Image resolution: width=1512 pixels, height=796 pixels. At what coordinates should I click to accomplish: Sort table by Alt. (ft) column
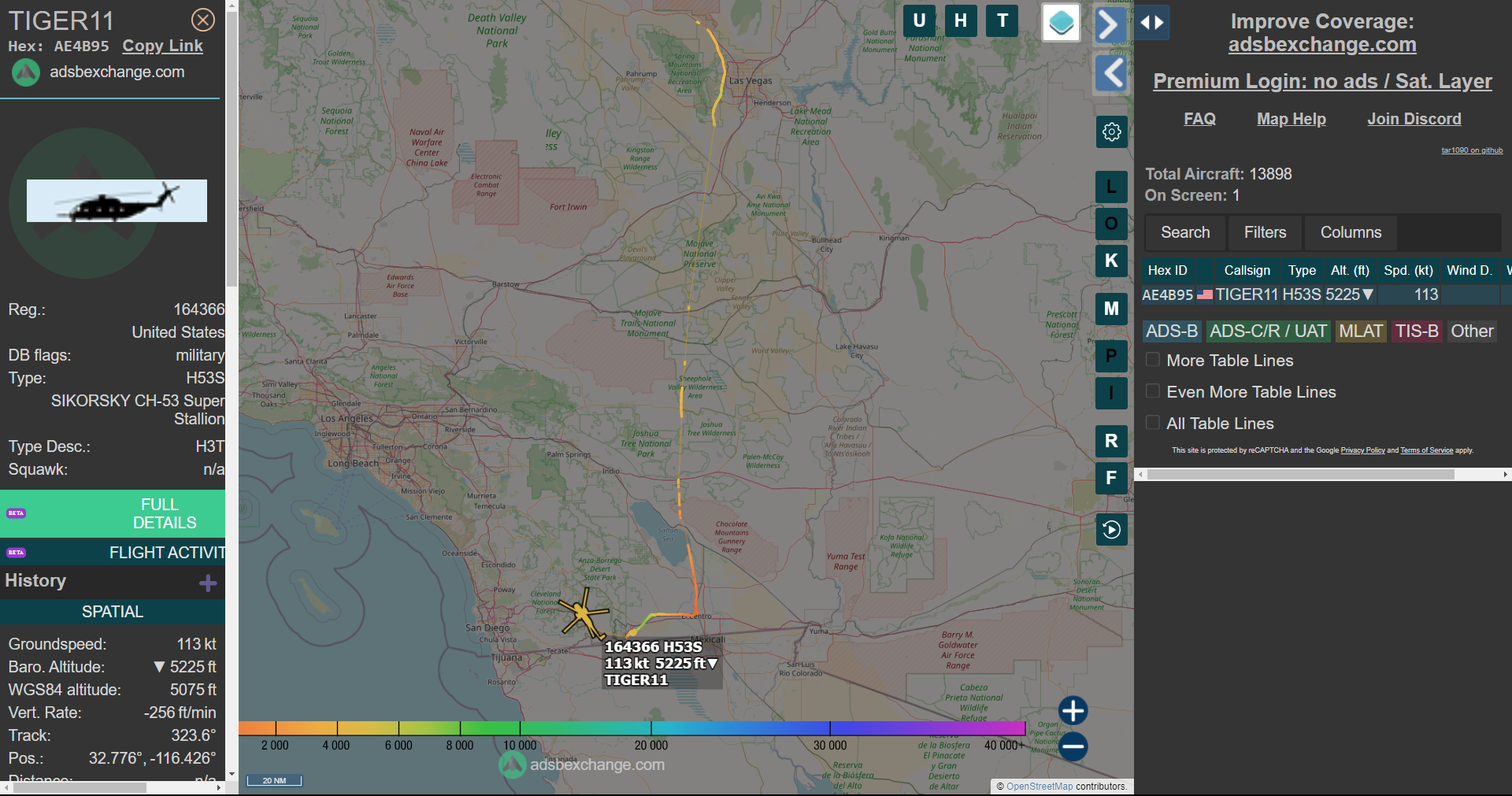(1350, 270)
